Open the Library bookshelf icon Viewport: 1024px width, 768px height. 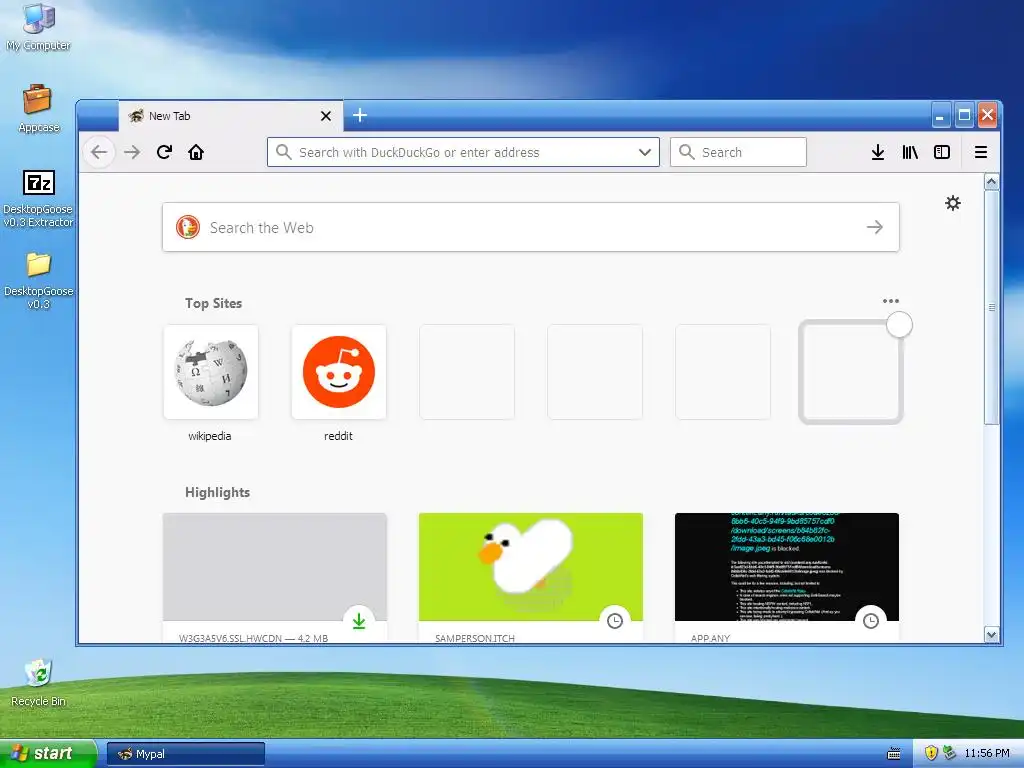click(910, 152)
